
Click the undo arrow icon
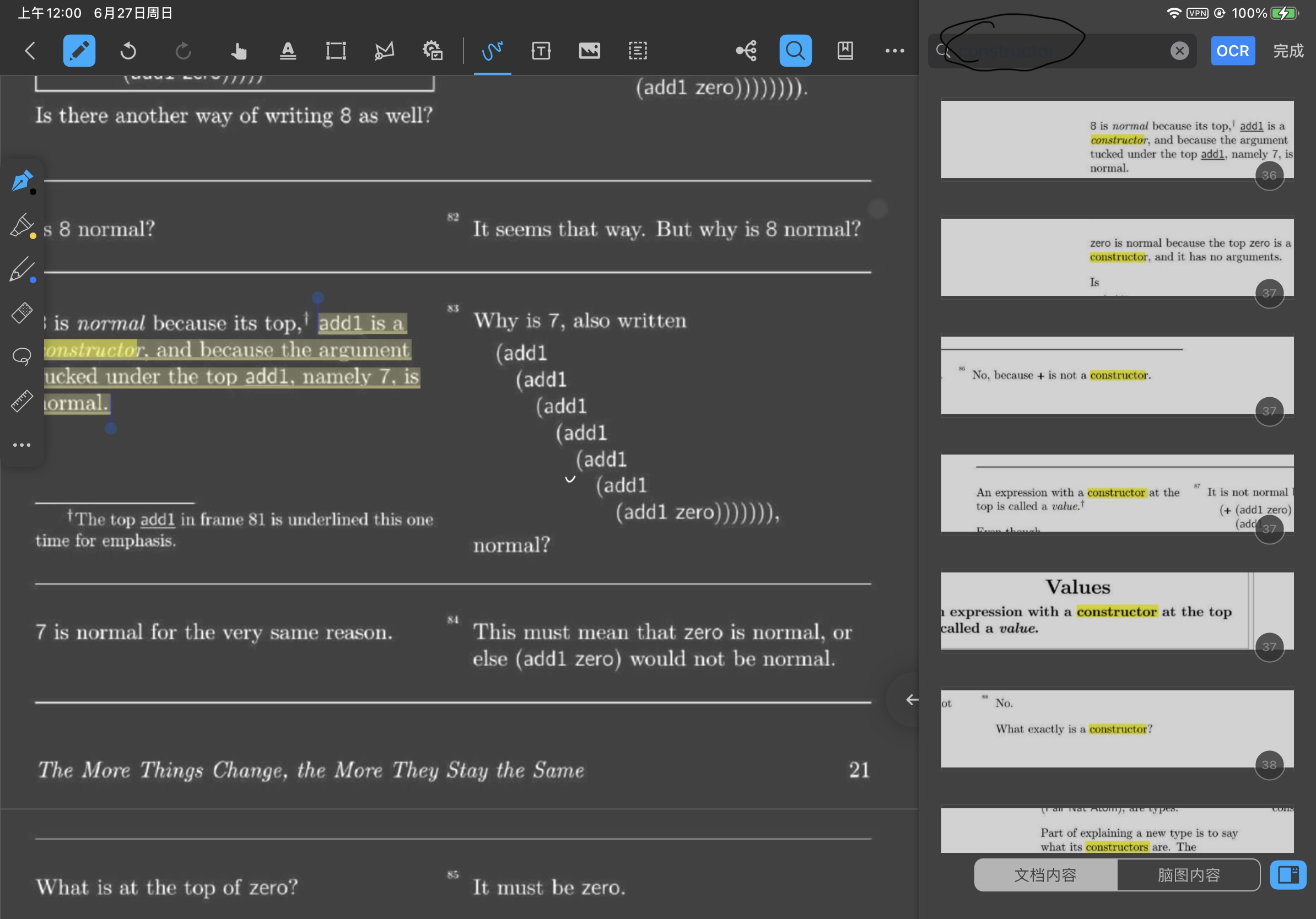tap(128, 51)
